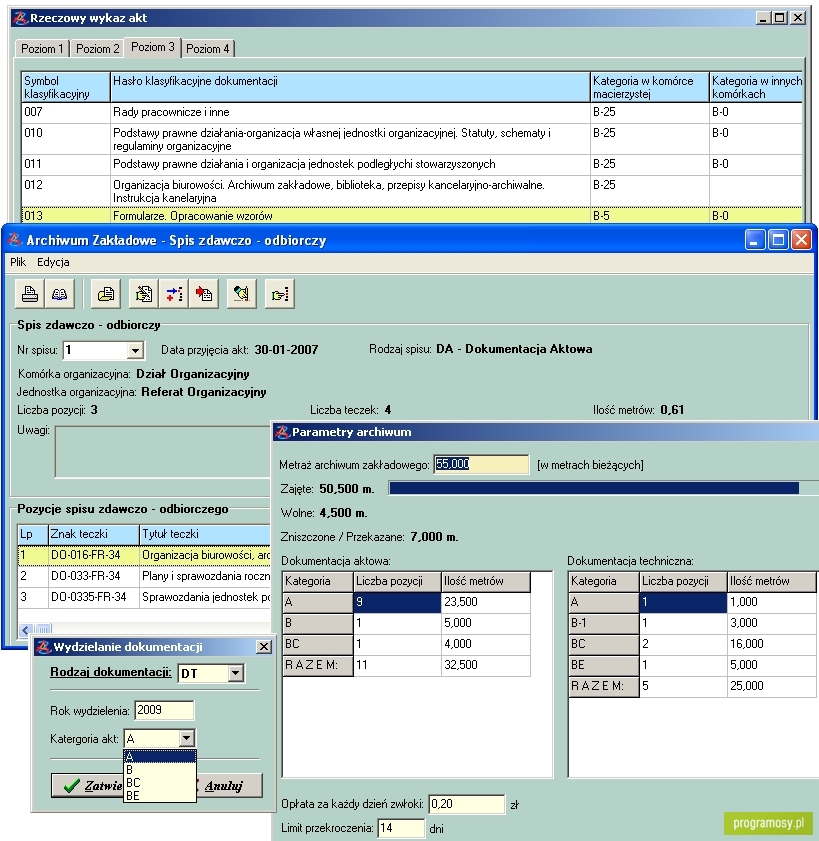Viewport: 819px width, 841px height.
Task: Open the Poziom 4 tab
Action: 208,49
